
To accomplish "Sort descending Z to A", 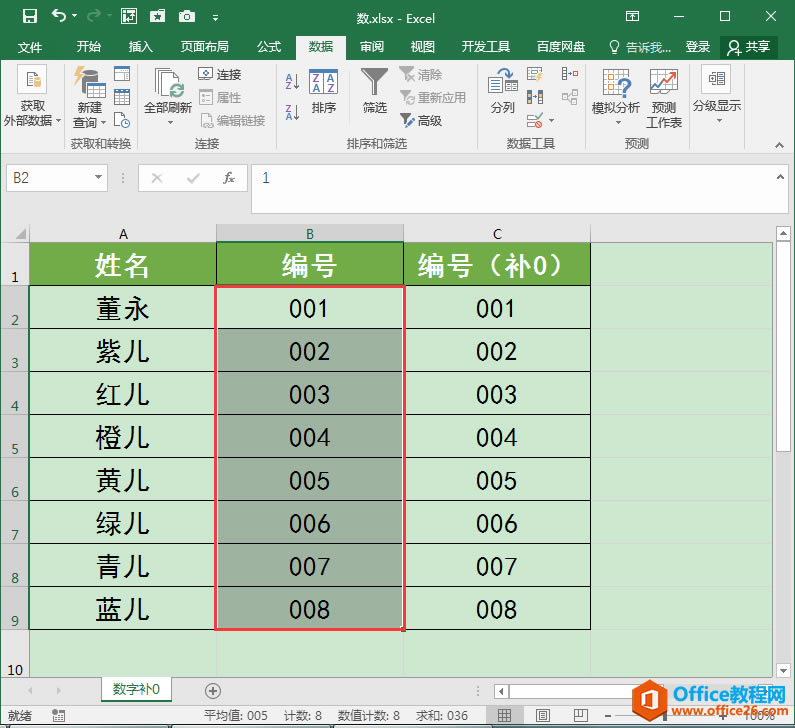I will (292, 113).
